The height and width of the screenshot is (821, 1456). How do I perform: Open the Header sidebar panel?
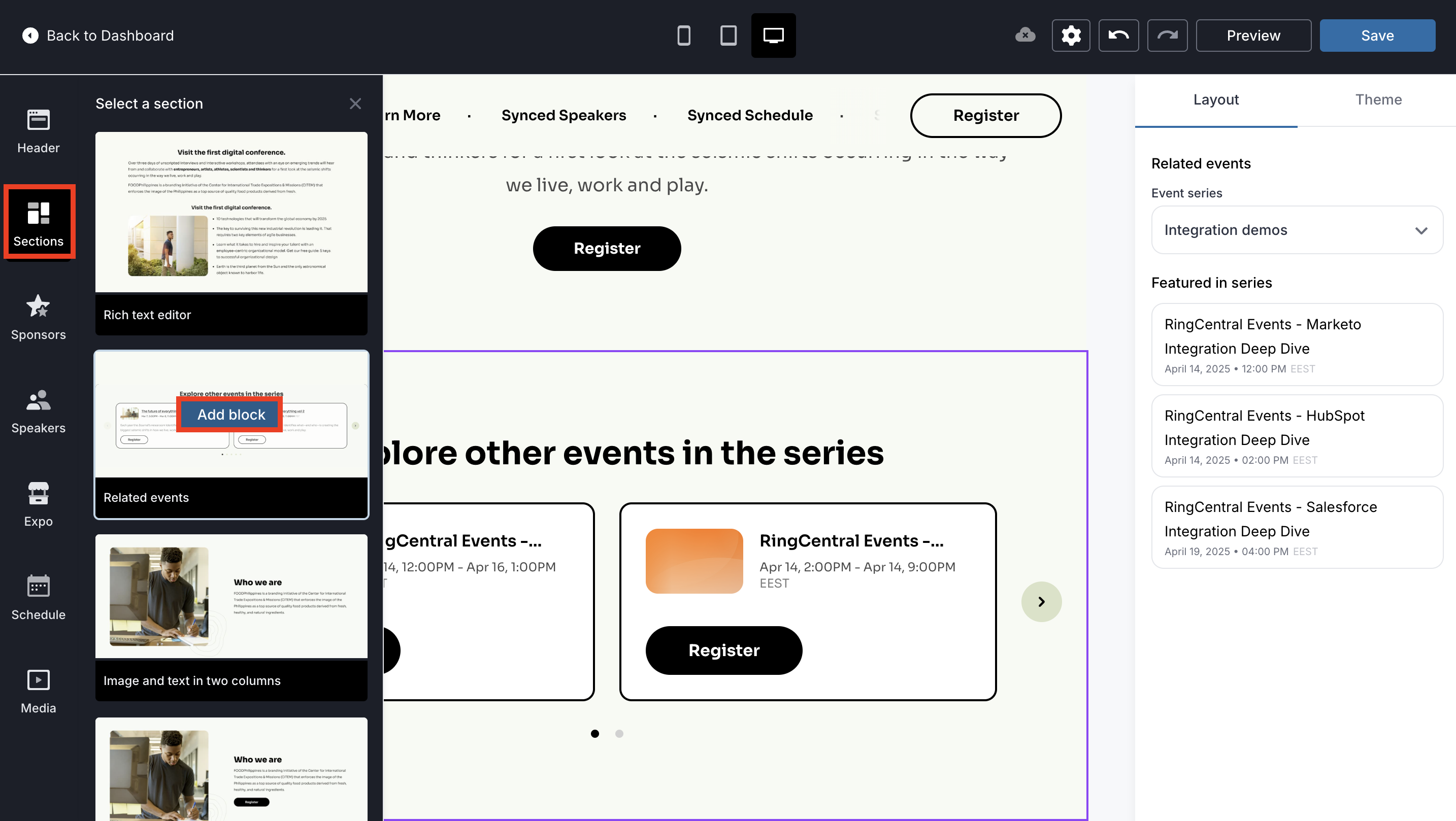[39, 131]
